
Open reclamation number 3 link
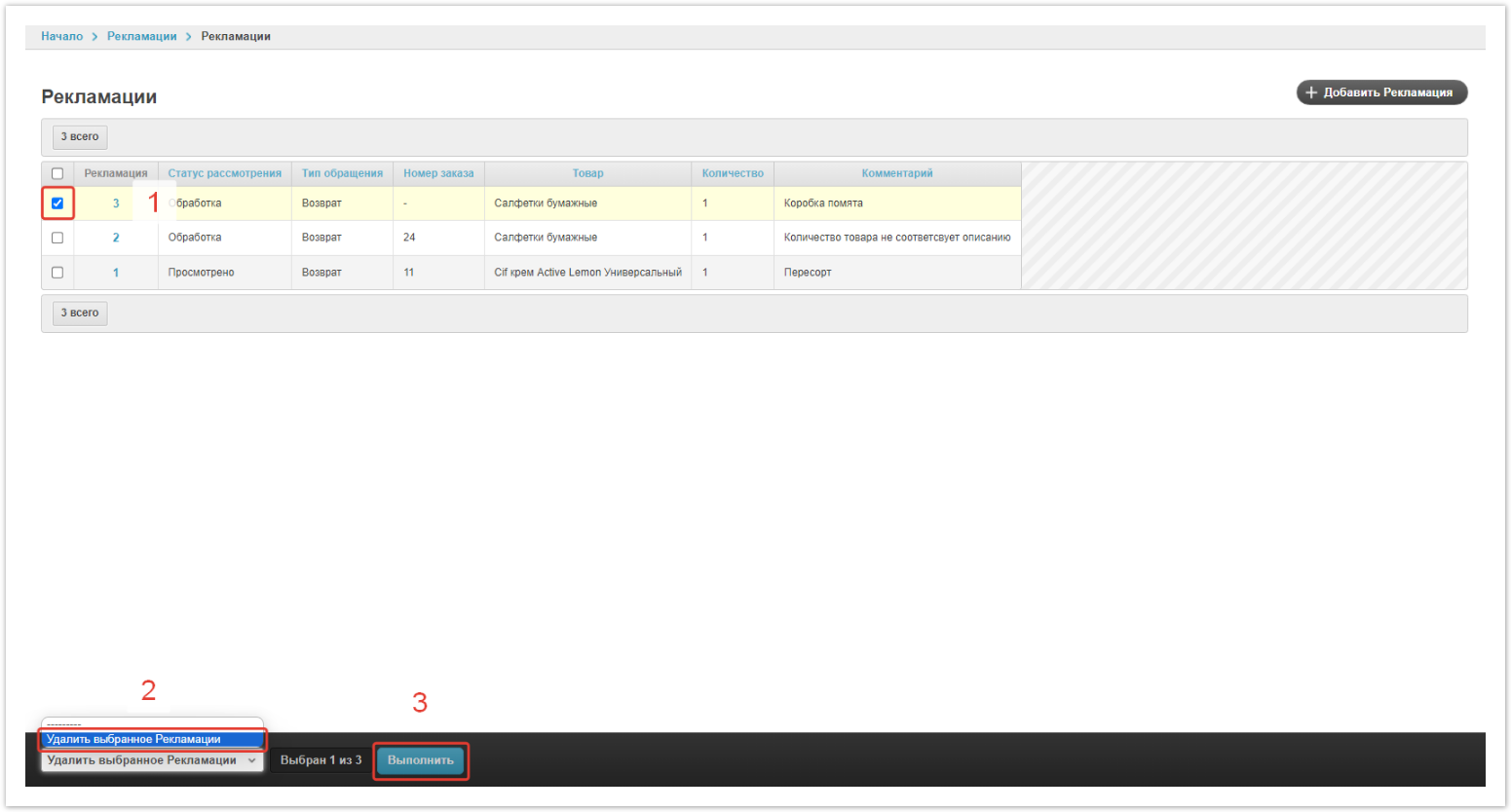[116, 203]
